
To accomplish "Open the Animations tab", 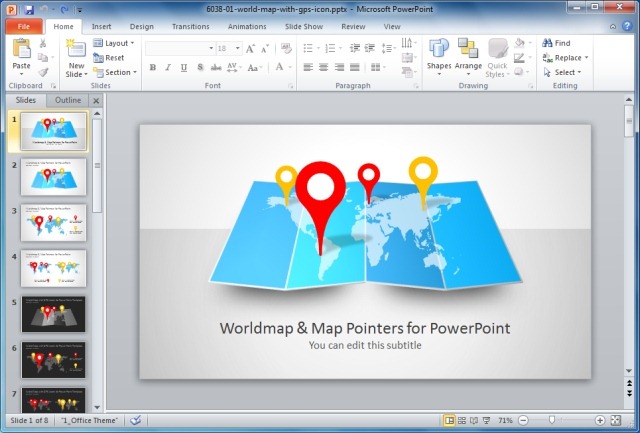I will 247,27.
